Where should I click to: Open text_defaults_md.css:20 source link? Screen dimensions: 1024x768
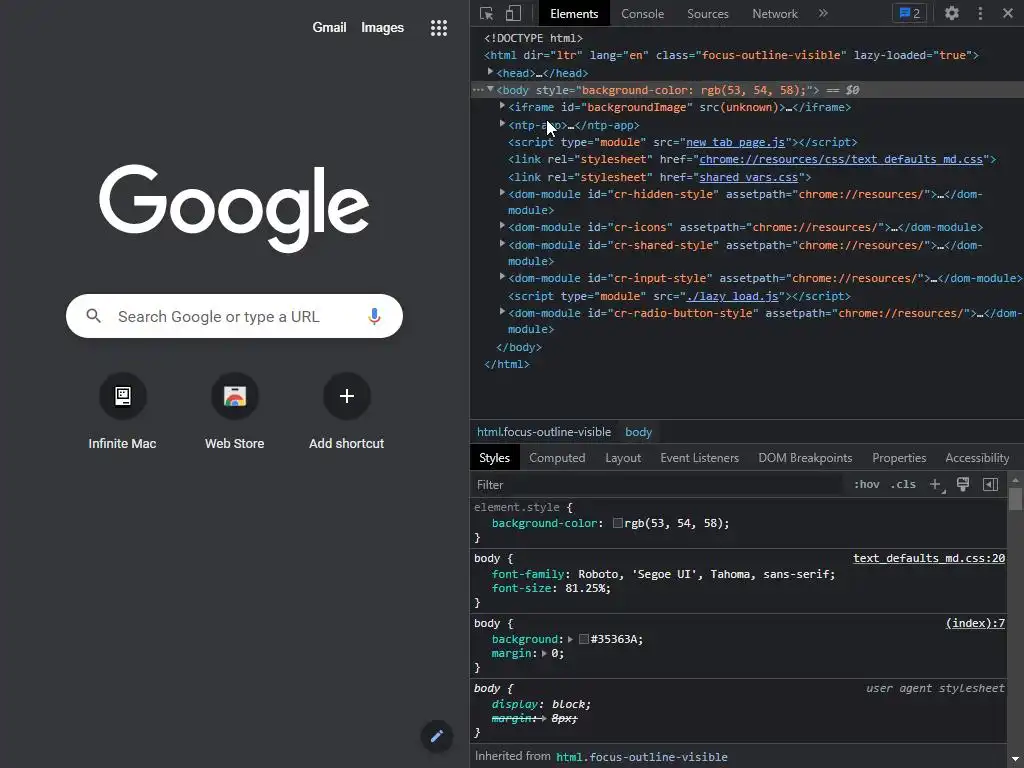click(x=929, y=558)
